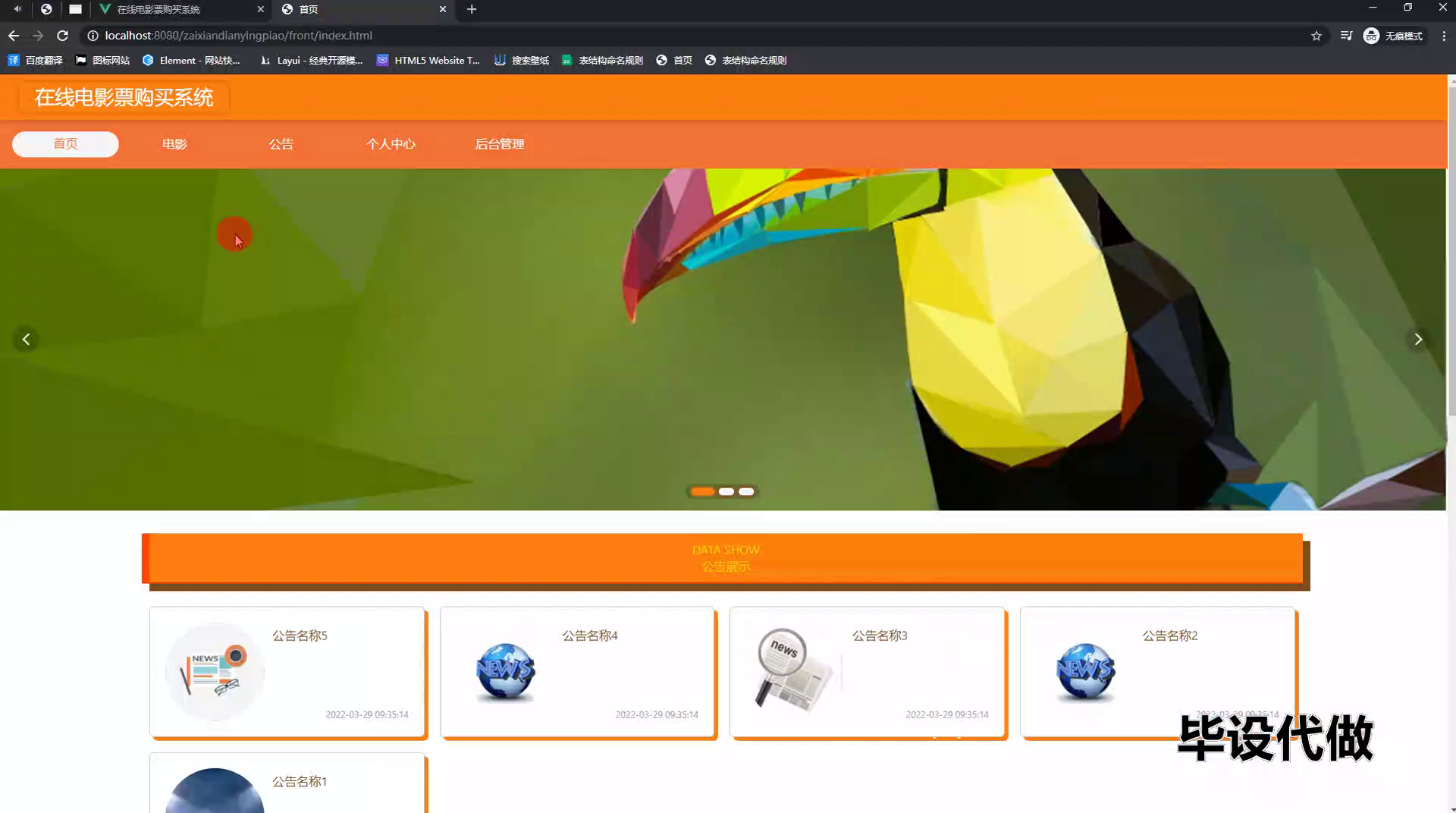
Task: Open the 公告名称1 announcement title
Action: click(x=300, y=781)
